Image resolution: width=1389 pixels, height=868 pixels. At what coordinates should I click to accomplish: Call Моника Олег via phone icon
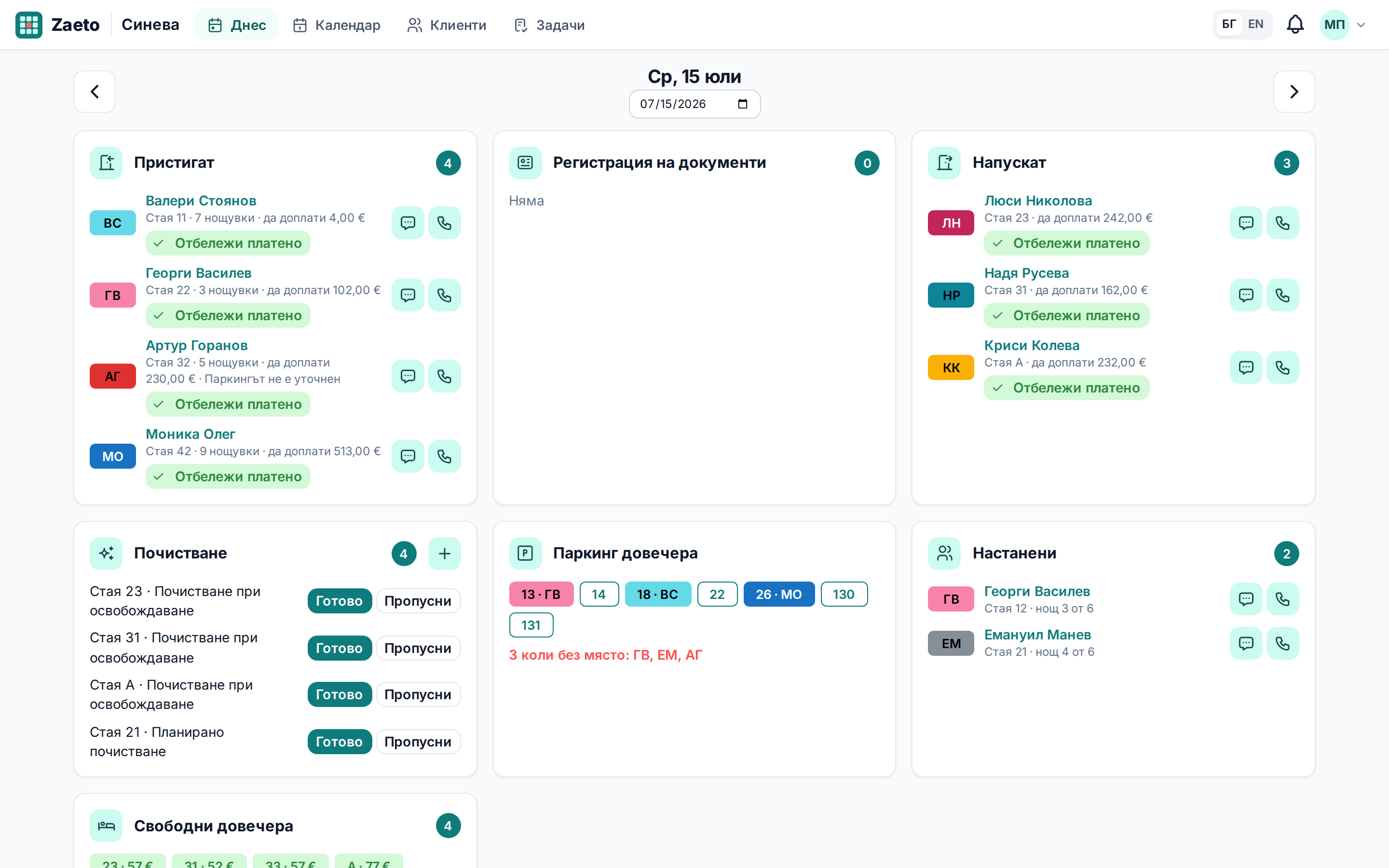pyautogui.click(x=444, y=456)
